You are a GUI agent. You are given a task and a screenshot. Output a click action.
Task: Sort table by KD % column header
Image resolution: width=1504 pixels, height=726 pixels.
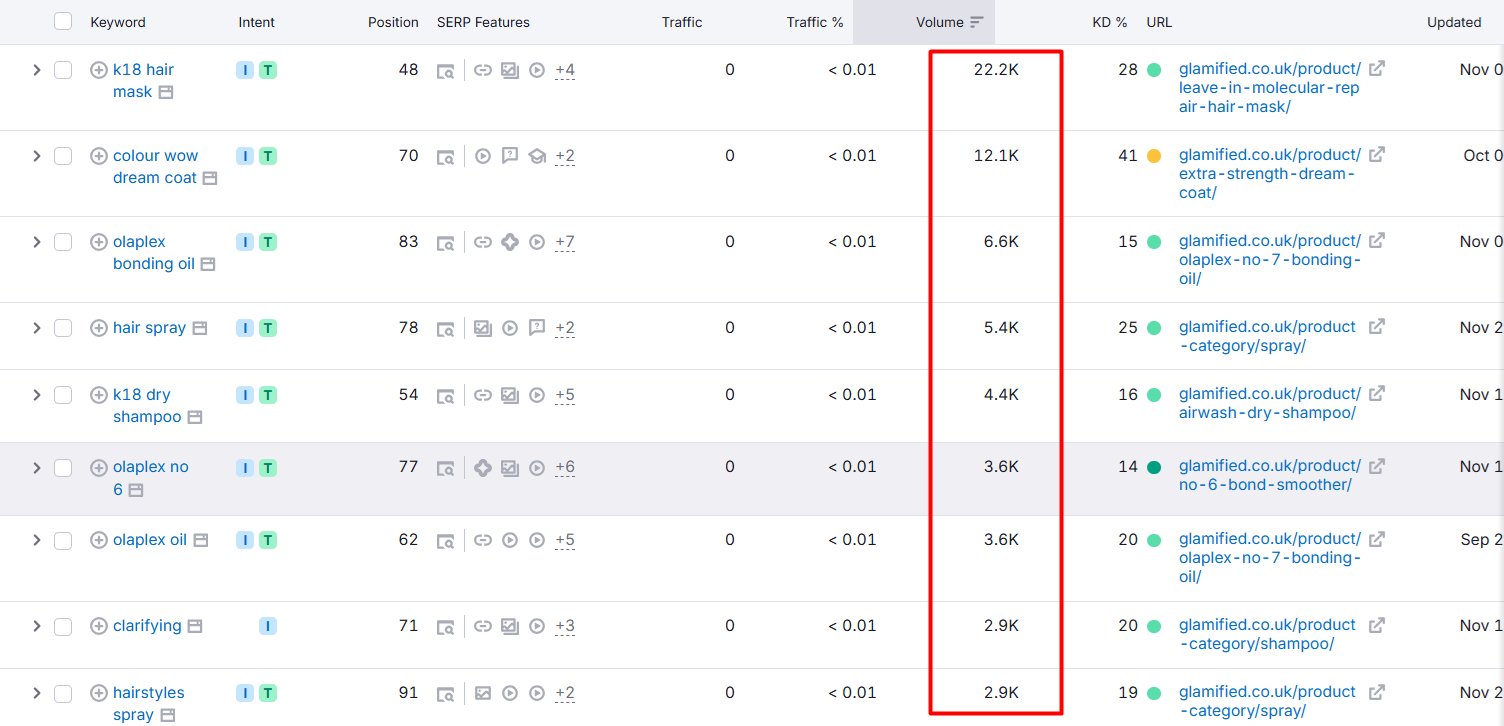point(1109,22)
